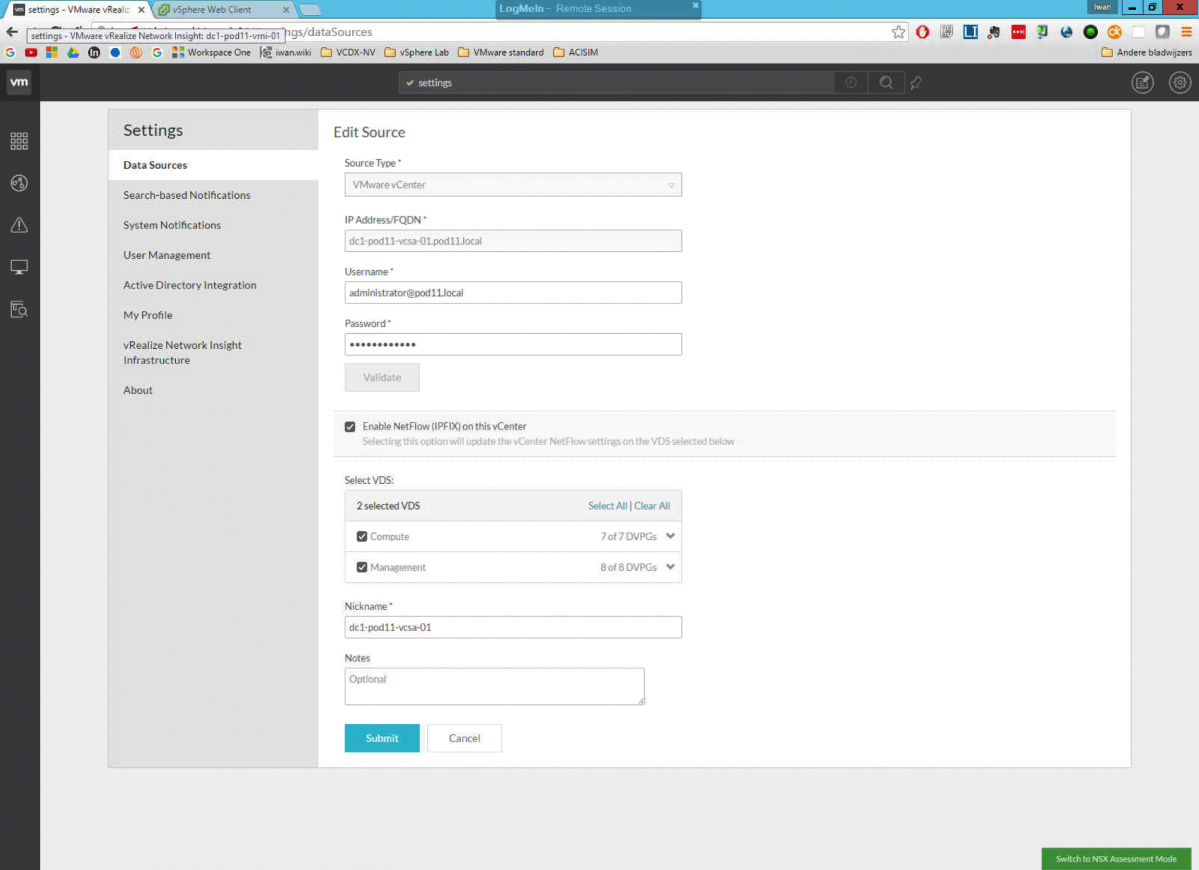
Task: Click the monitor icon in left sidebar
Action: pyautogui.click(x=19, y=267)
